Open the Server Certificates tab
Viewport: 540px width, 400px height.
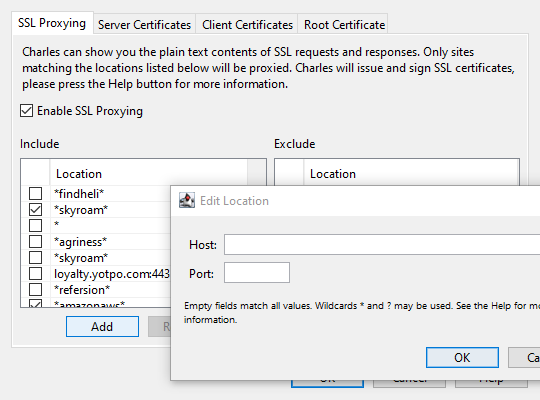click(144, 24)
